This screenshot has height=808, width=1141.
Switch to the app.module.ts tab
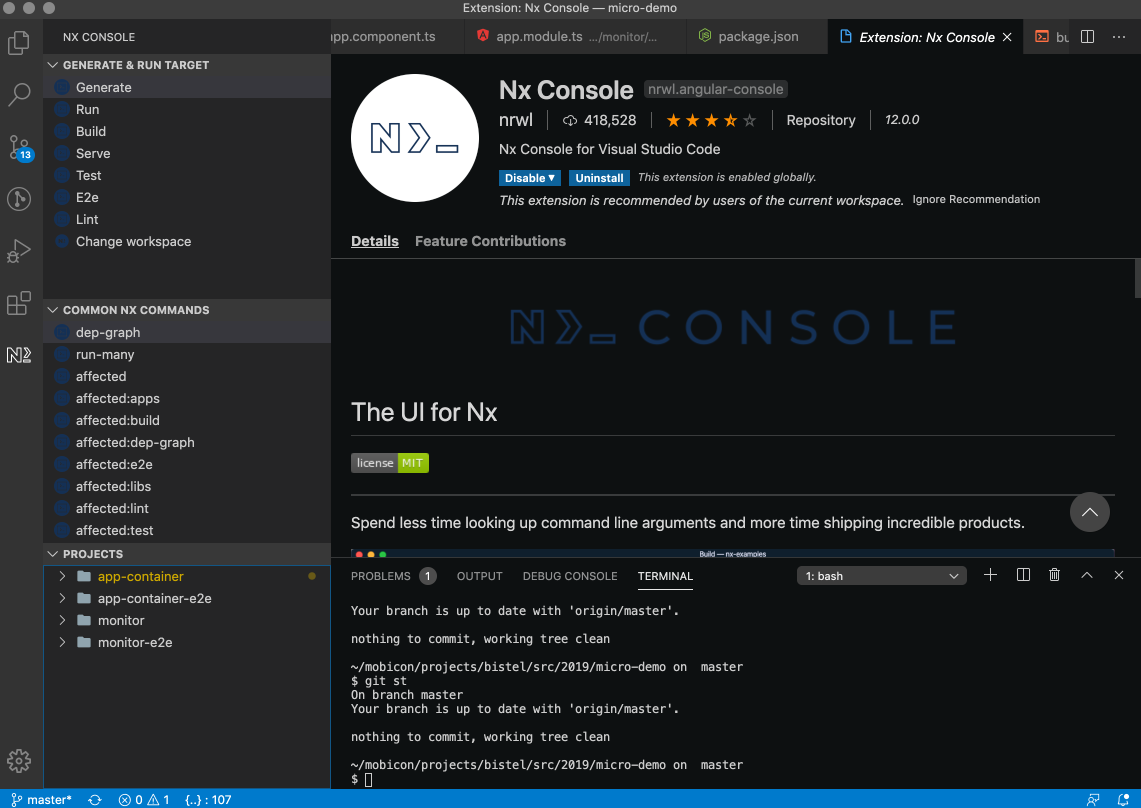575,36
